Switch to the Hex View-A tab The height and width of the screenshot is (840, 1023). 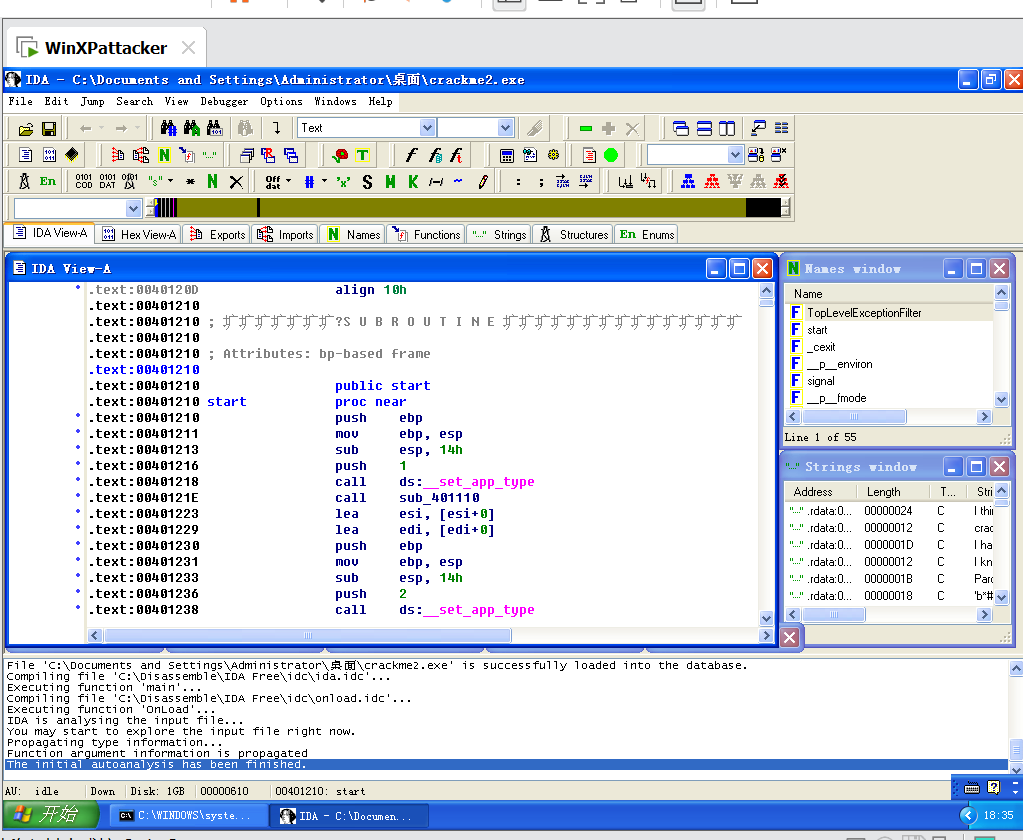(139, 235)
